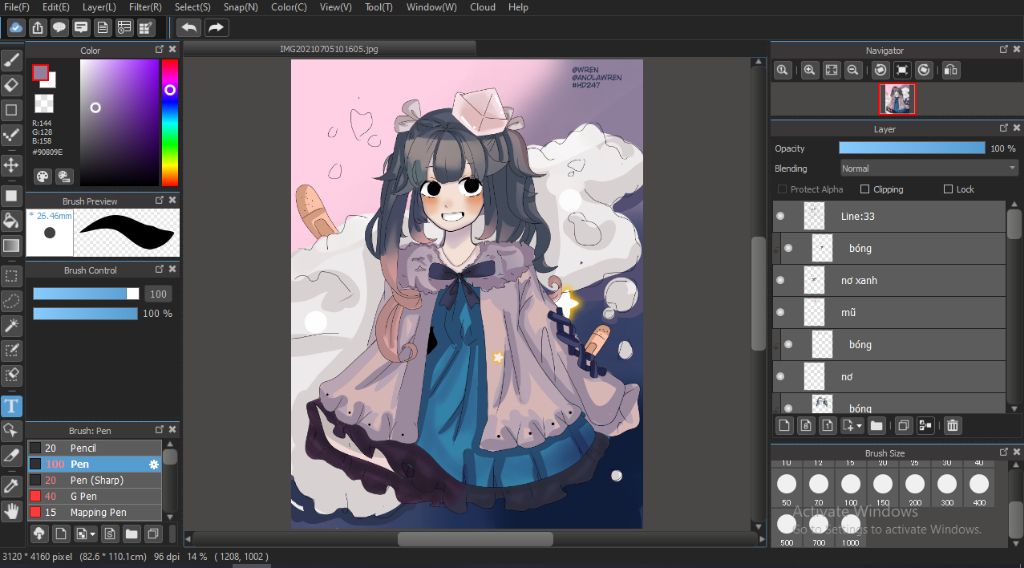This screenshot has width=1024, height=568.
Task: Hide the nơ xanh layer
Action: (780, 280)
